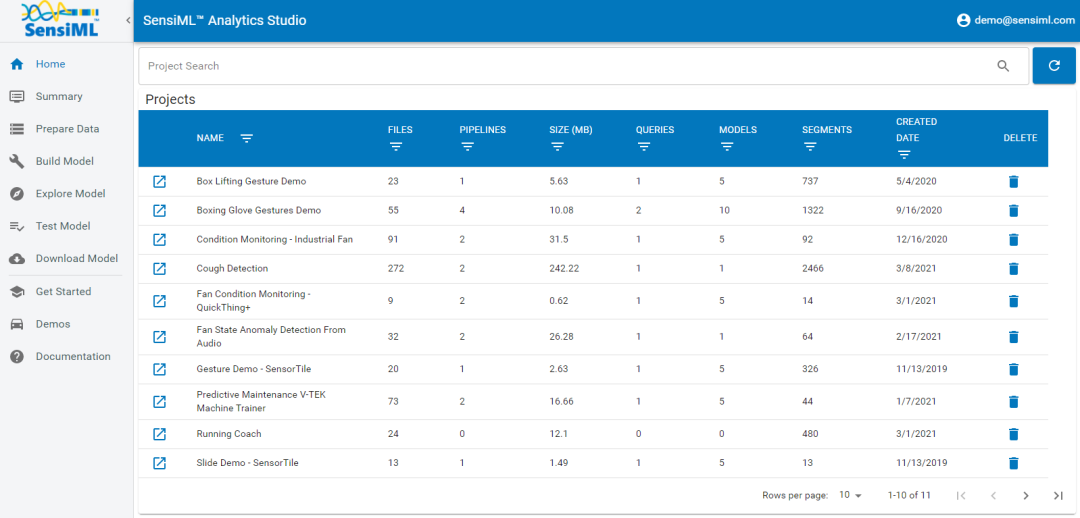Click the user account avatar icon
The height and width of the screenshot is (518, 1080).
point(964,20)
